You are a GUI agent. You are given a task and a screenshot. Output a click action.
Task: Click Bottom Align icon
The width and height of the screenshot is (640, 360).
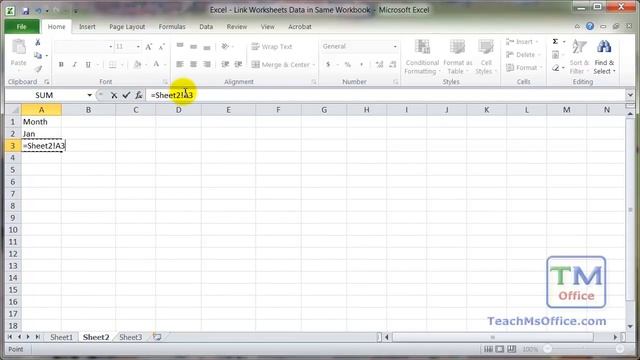tap(207, 47)
